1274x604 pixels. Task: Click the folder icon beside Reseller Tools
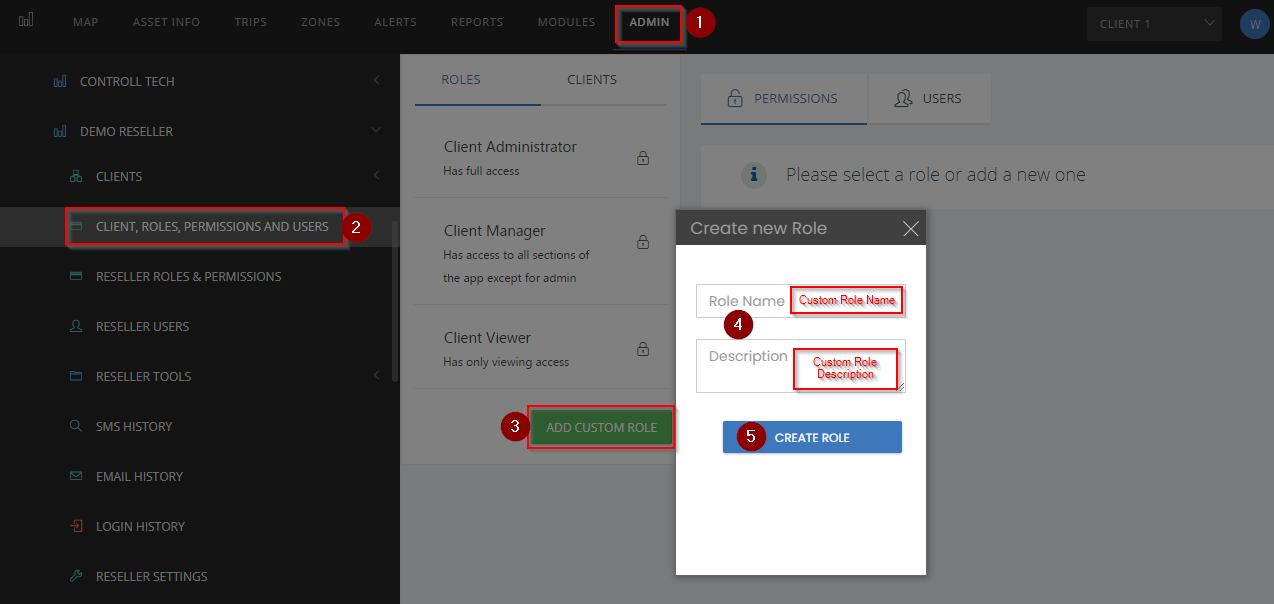pos(76,376)
